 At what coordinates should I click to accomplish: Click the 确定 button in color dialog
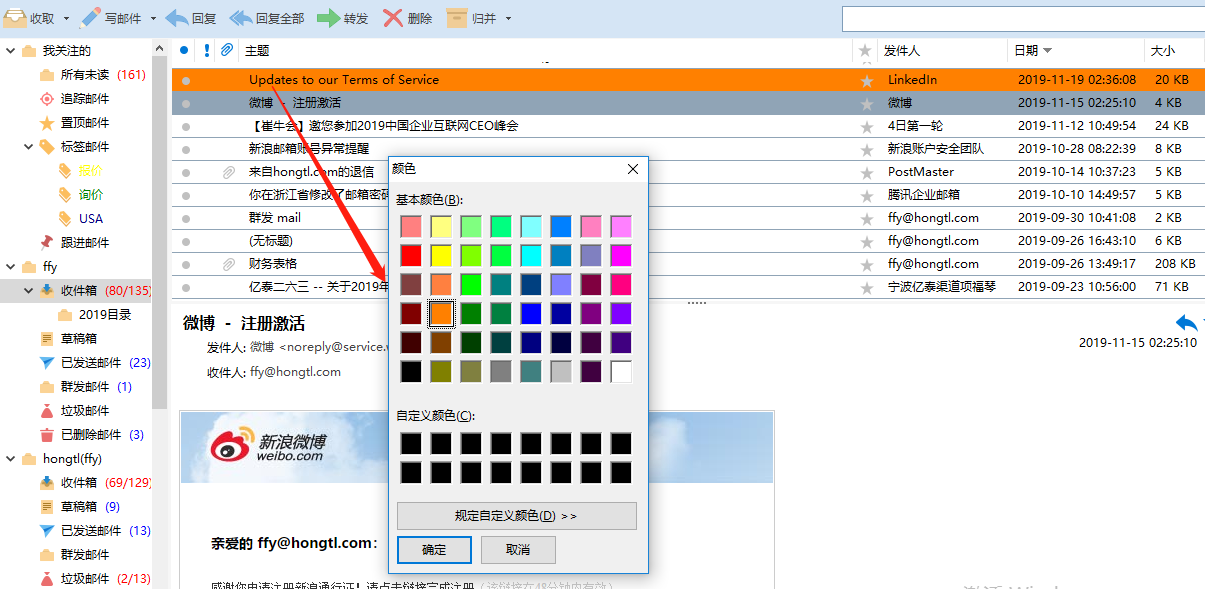[x=433, y=550]
